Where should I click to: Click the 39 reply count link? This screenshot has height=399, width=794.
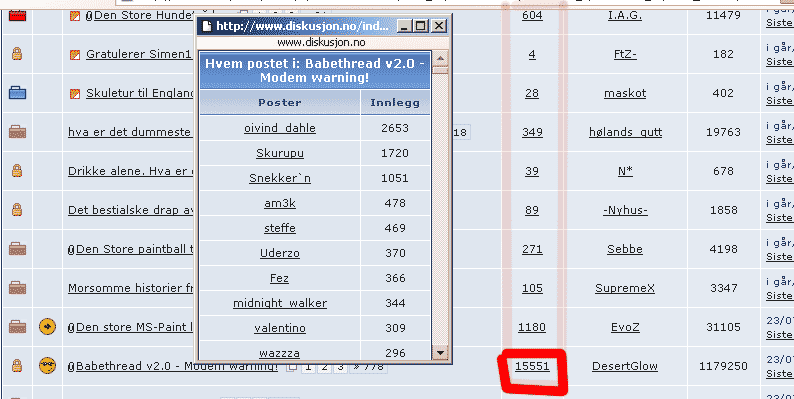tap(532, 171)
